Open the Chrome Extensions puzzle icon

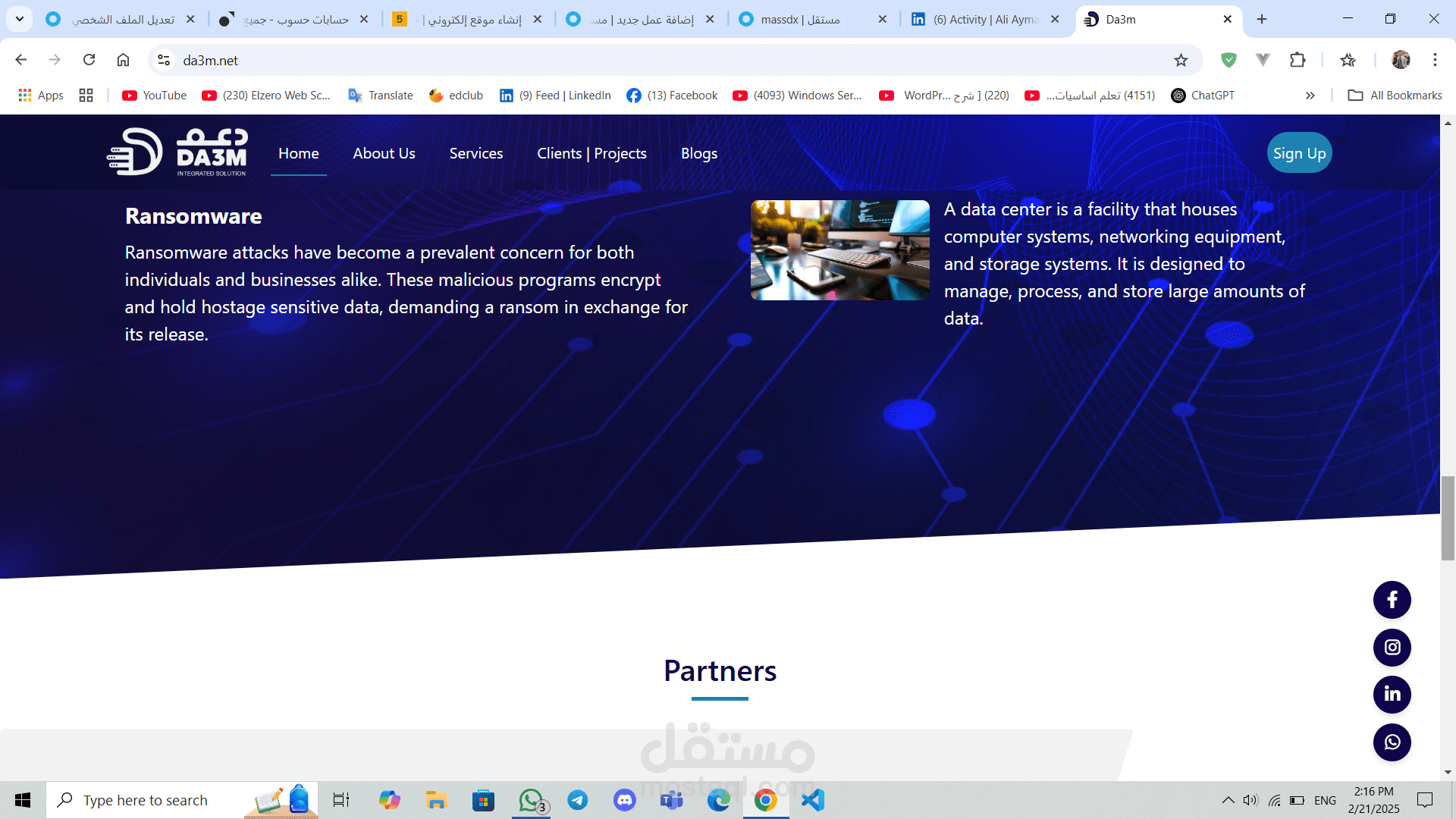[1298, 60]
